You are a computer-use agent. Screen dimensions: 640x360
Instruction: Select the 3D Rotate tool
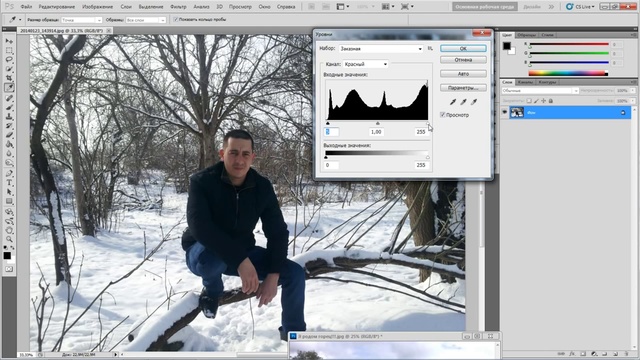coord(9,212)
